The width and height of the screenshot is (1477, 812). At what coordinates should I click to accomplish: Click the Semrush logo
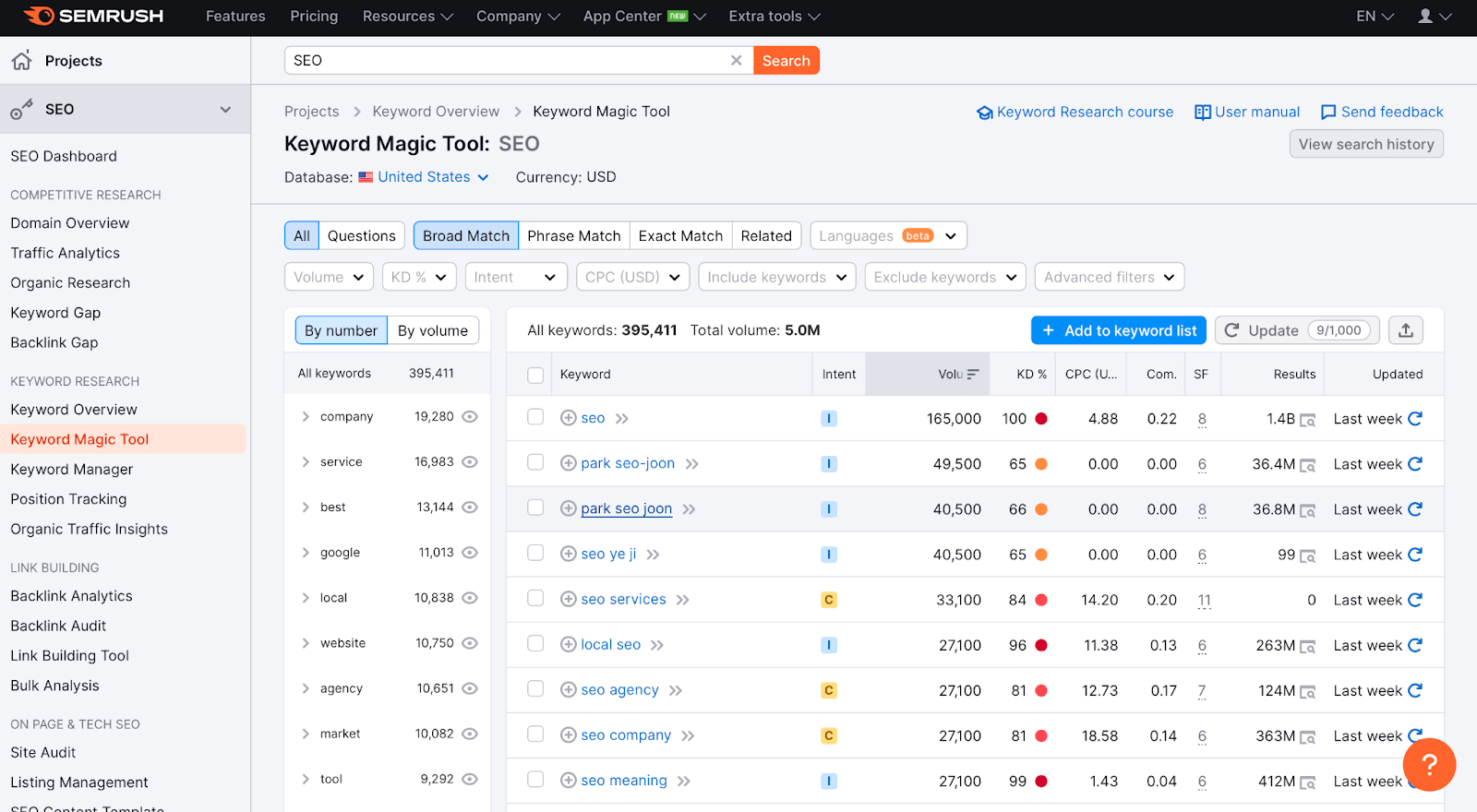pyautogui.click(x=93, y=16)
